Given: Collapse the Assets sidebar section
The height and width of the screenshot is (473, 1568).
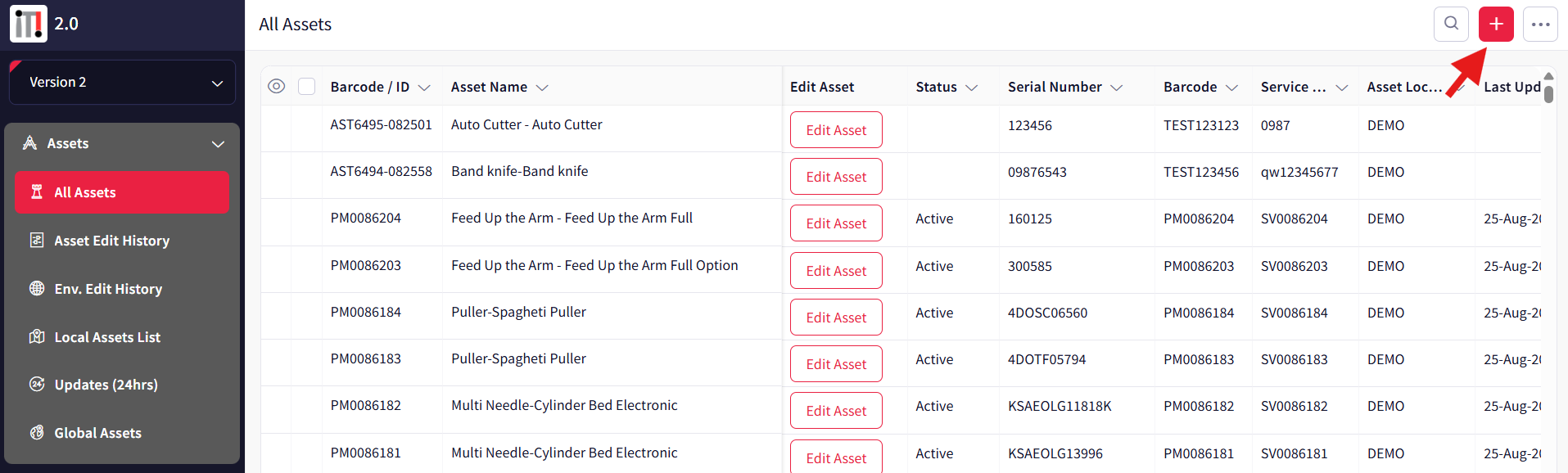Looking at the screenshot, I should tap(218, 144).
